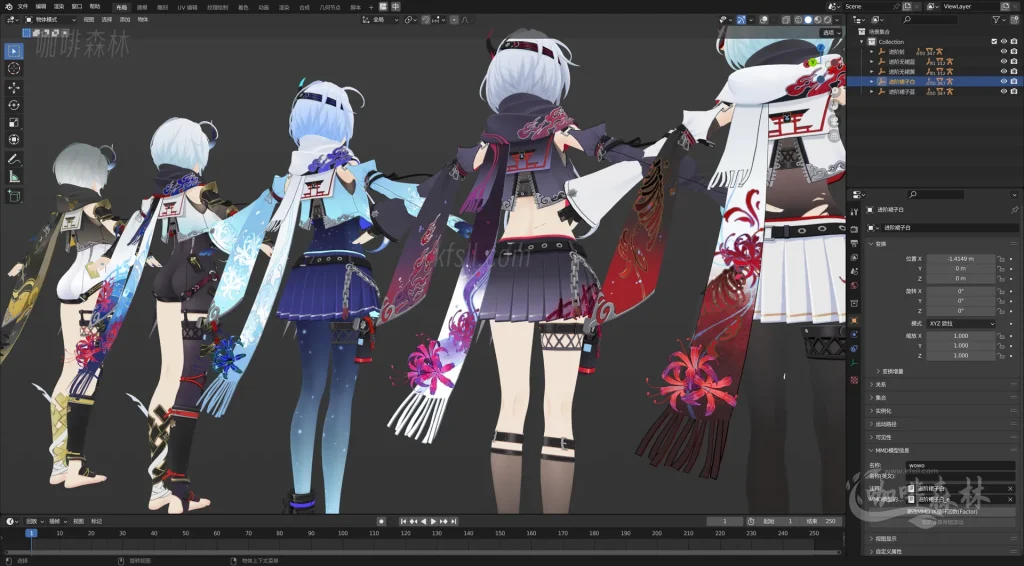
Task: Switch to the 几何节点 workspace tab
Action: (330, 7)
